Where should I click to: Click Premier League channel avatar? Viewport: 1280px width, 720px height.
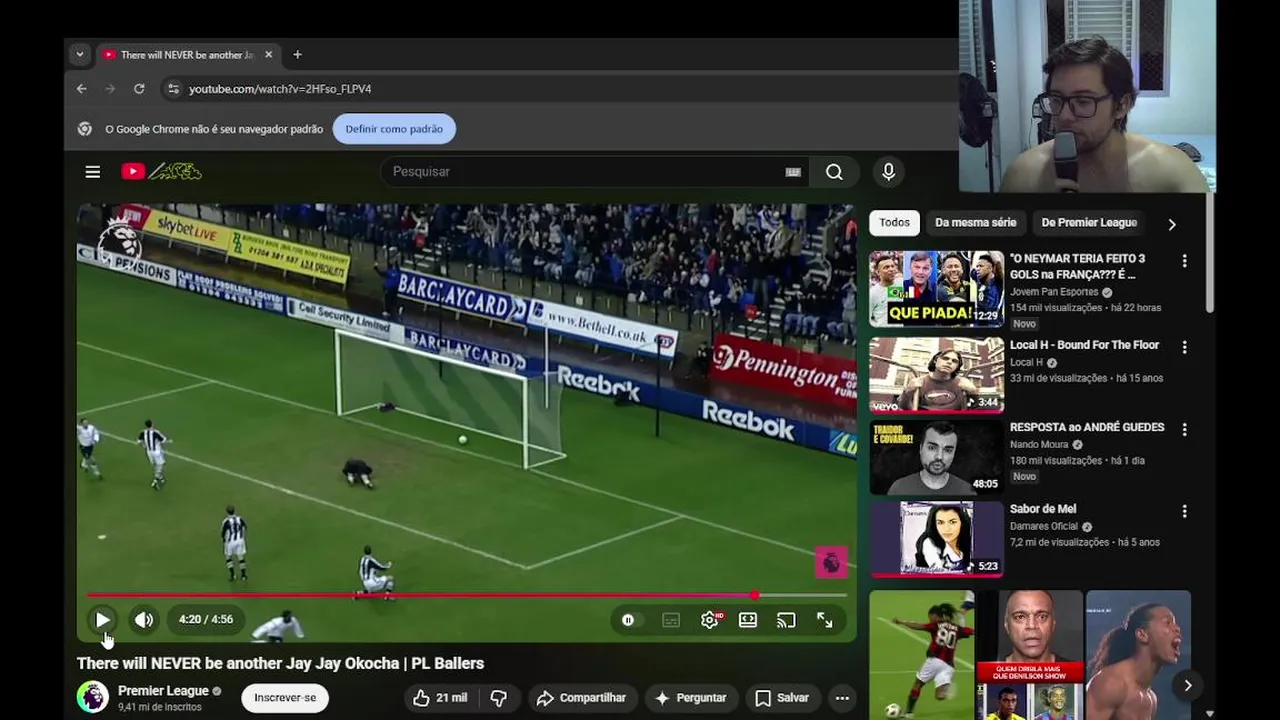93,697
